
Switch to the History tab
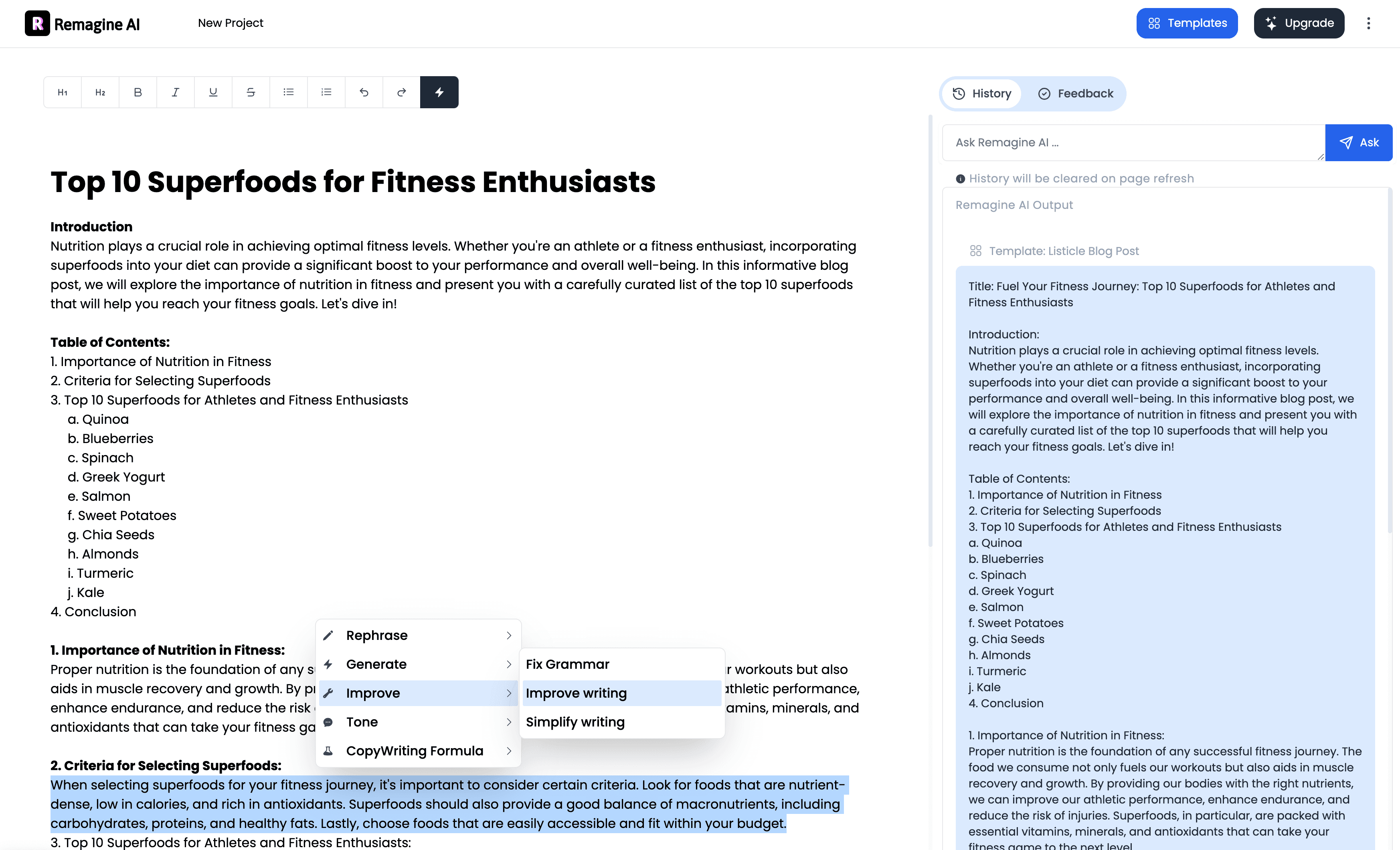pos(982,94)
